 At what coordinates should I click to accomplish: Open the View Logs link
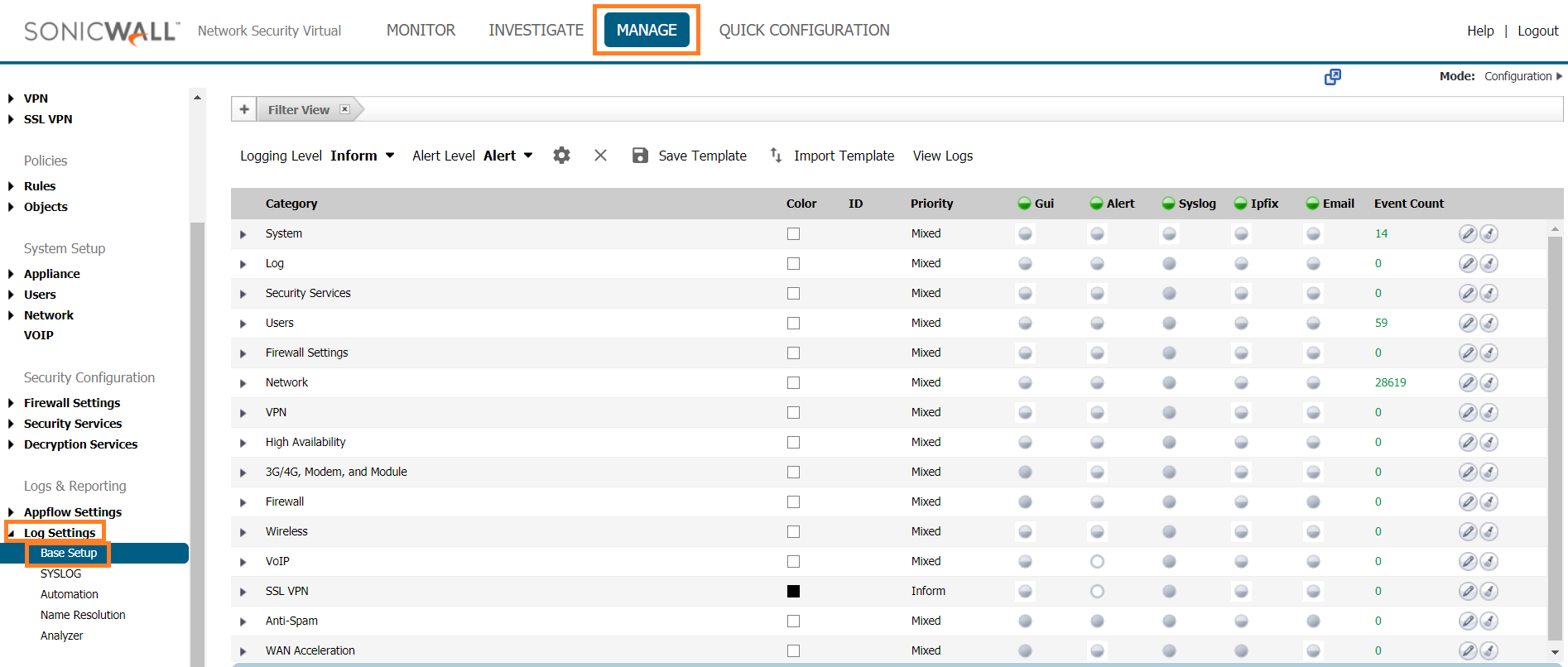click(x=942, y=156)
